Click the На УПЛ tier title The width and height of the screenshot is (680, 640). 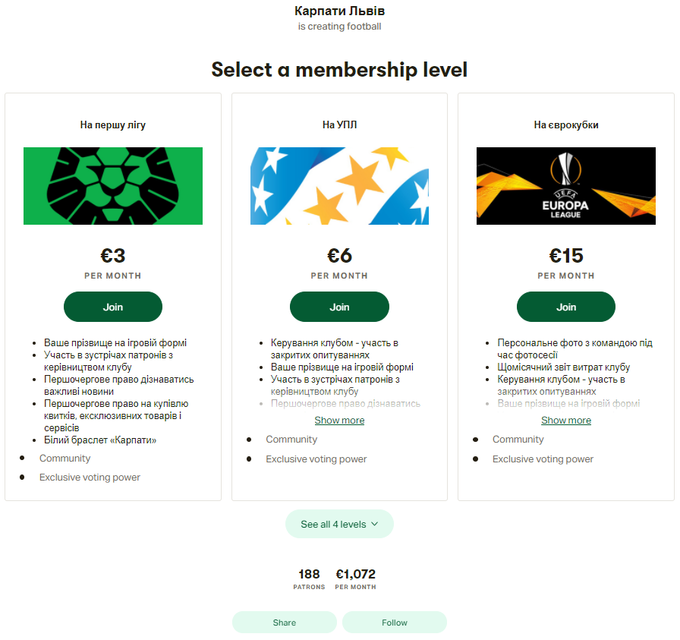(339, 125)
